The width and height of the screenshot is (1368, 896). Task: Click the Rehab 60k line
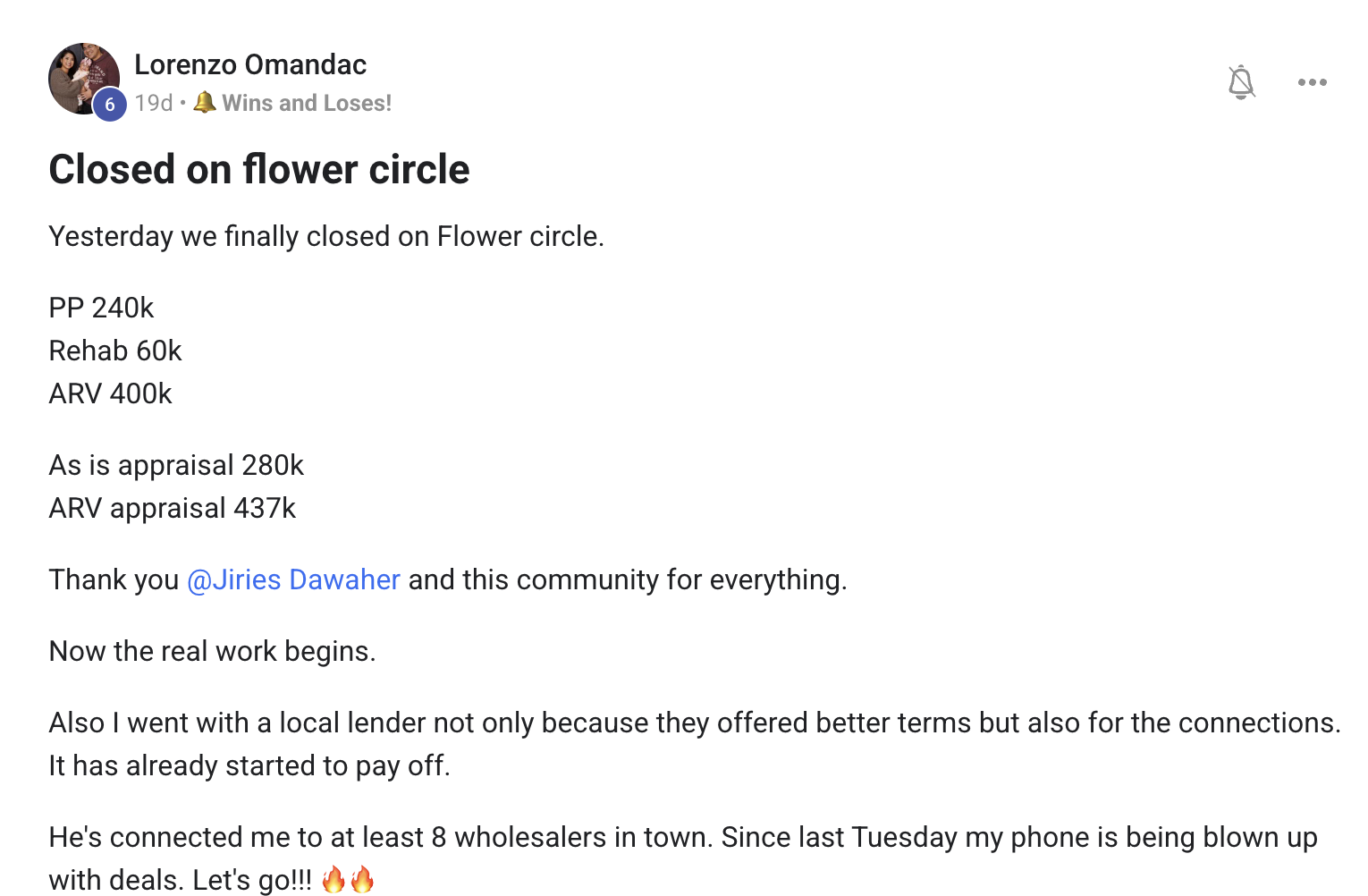pyautogui.click(x=115, y=351)
